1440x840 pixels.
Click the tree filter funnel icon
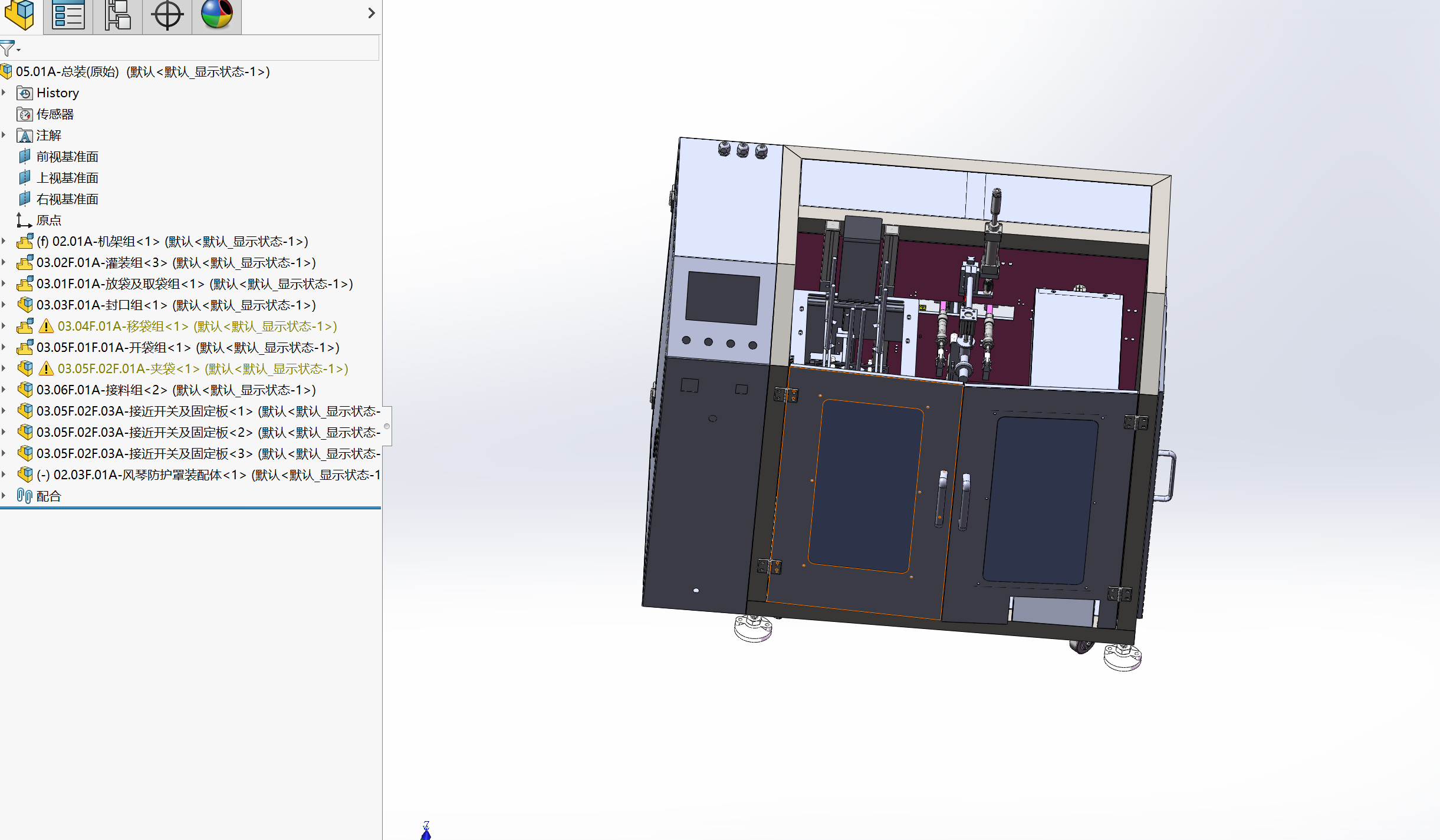click(x=8, y=48)
